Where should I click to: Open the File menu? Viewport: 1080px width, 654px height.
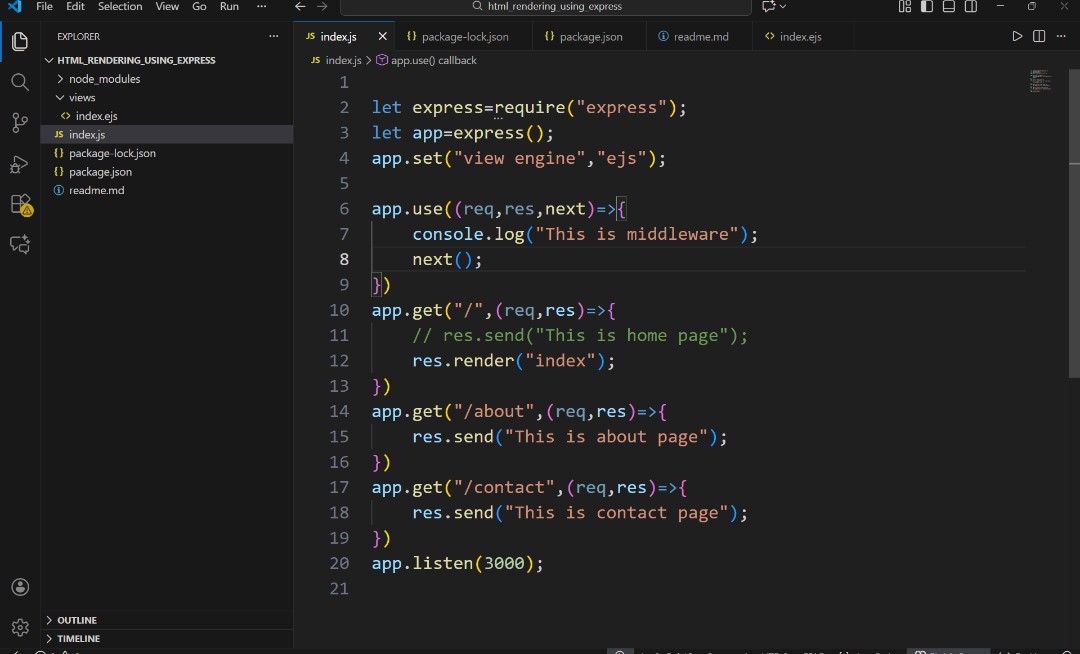click(x=44, y=6)
